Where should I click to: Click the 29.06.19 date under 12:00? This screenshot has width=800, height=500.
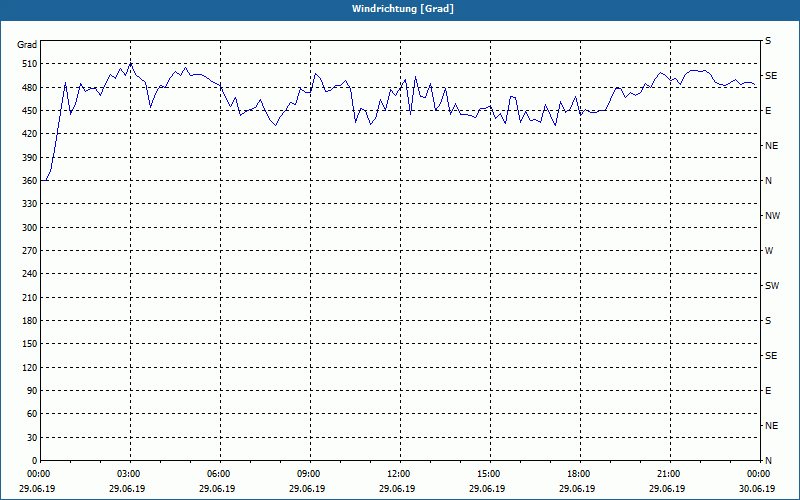(x=397, y=488)
